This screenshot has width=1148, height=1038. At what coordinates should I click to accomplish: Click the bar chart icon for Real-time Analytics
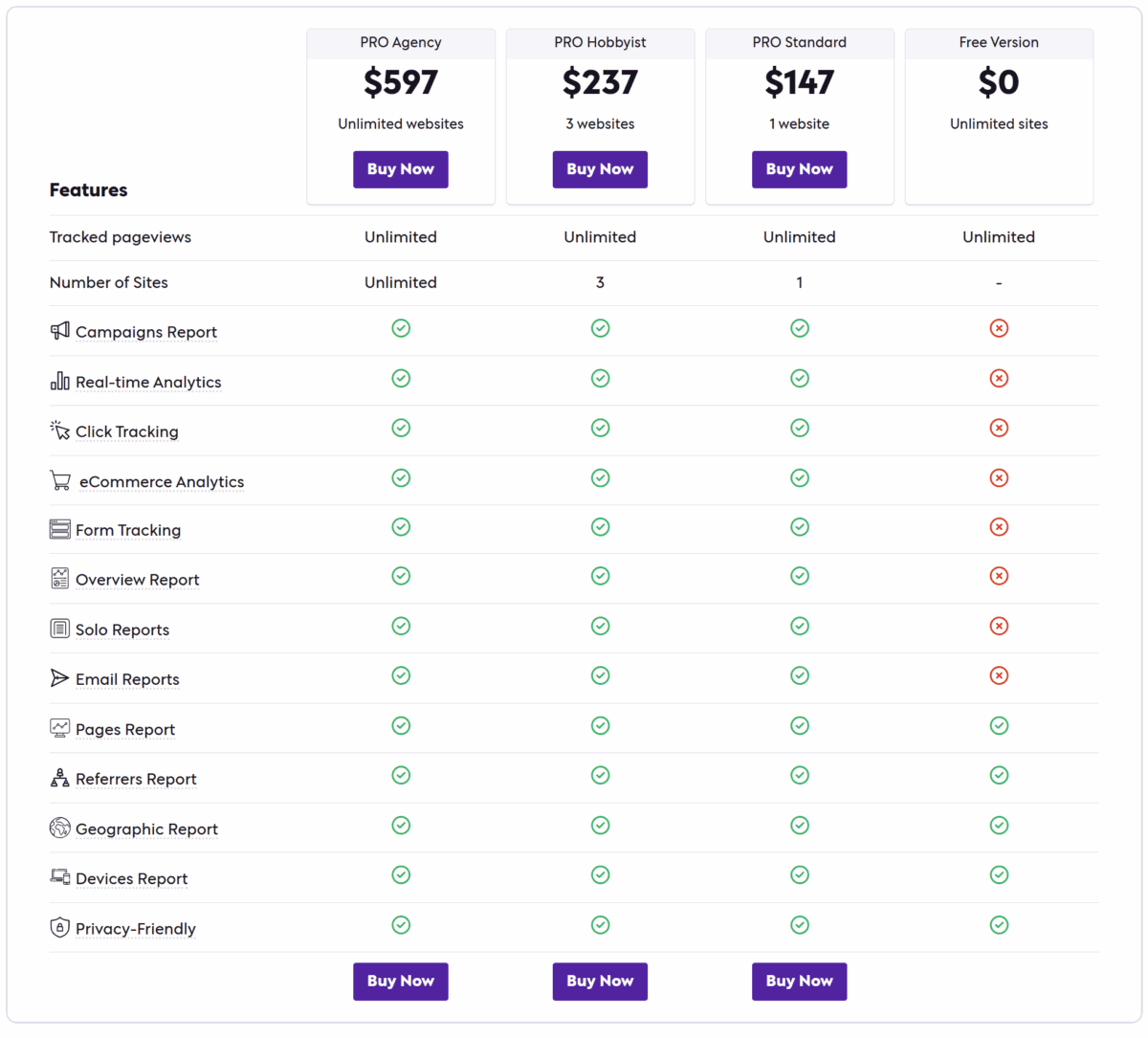60,381
